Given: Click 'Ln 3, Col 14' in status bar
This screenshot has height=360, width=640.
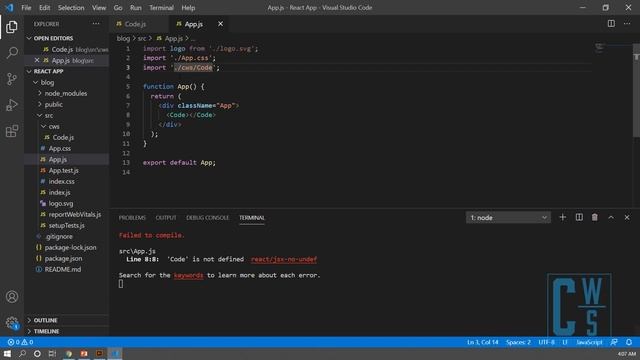Looking at the screenshot, I should pyautogui.click(x=483, y=342).
